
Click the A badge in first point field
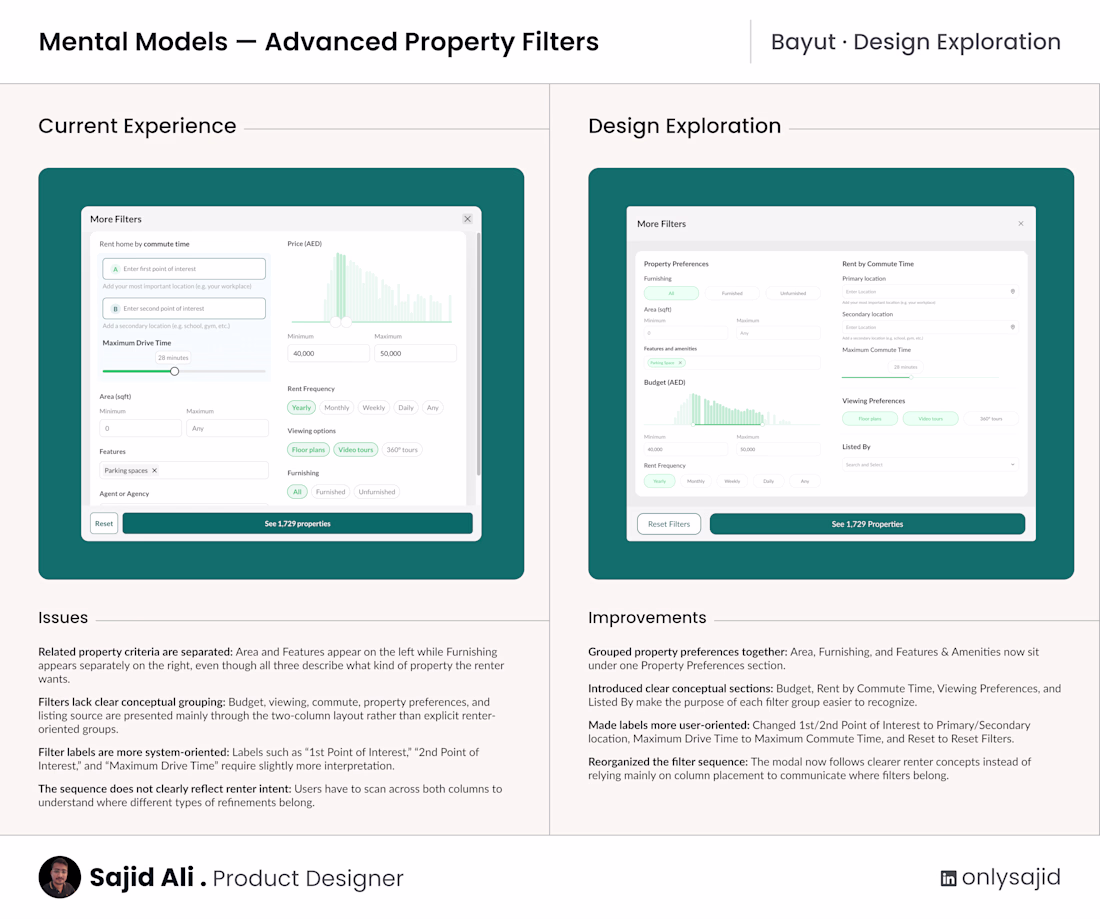[x=116, y=269]
